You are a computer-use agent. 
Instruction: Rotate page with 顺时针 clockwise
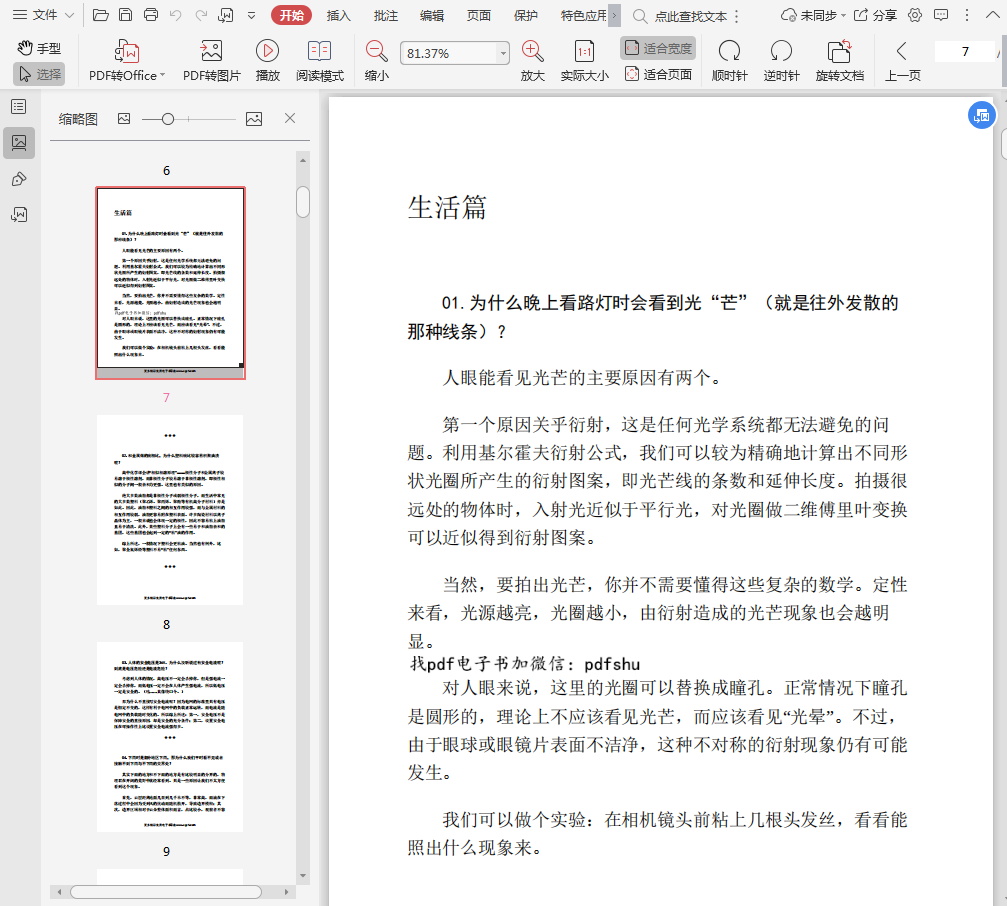729,61
